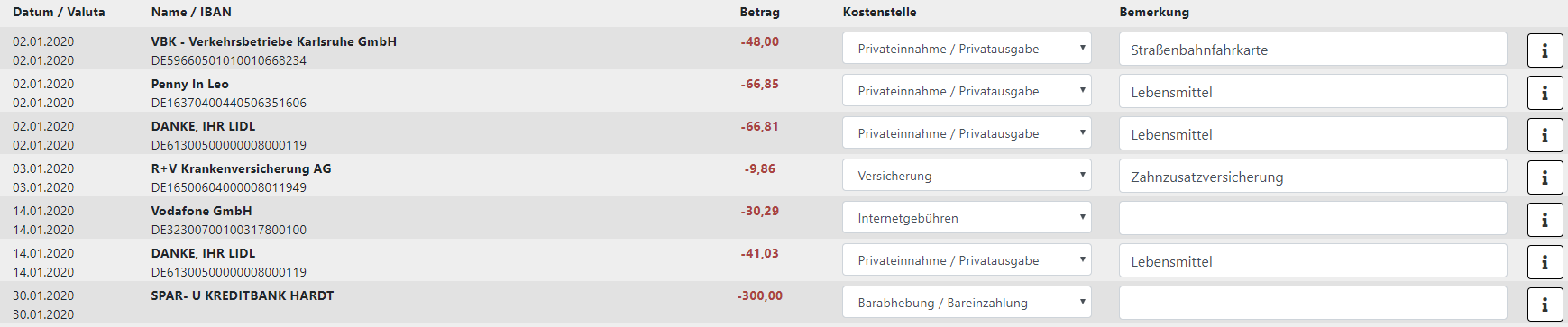Click the Kostenstelle column header

[879, 12]
